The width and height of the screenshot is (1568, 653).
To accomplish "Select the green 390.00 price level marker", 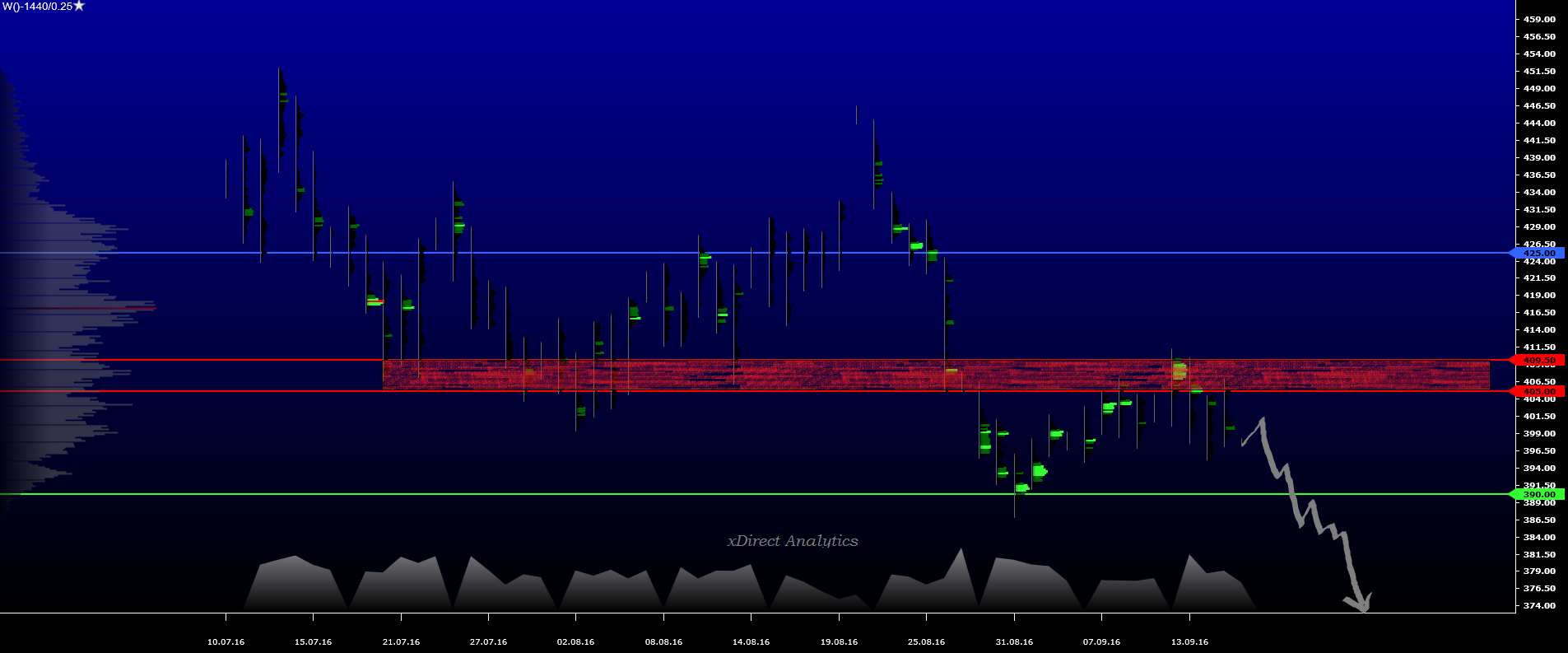I will (x=1538, y=494).
